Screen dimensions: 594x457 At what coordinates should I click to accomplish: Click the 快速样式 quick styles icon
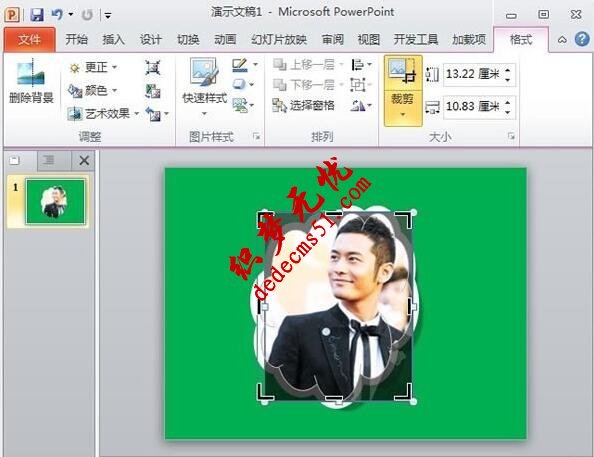click(204, 72)
